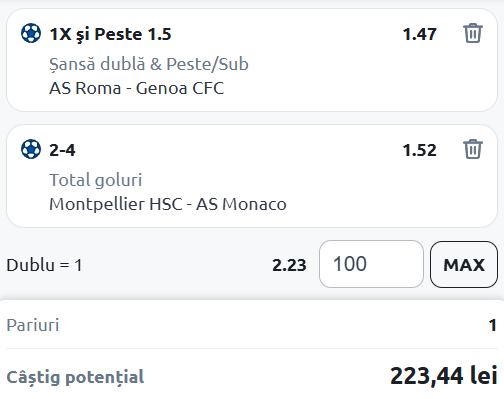Open the AS Roma - Genoa CFC match

click(137, 88)
